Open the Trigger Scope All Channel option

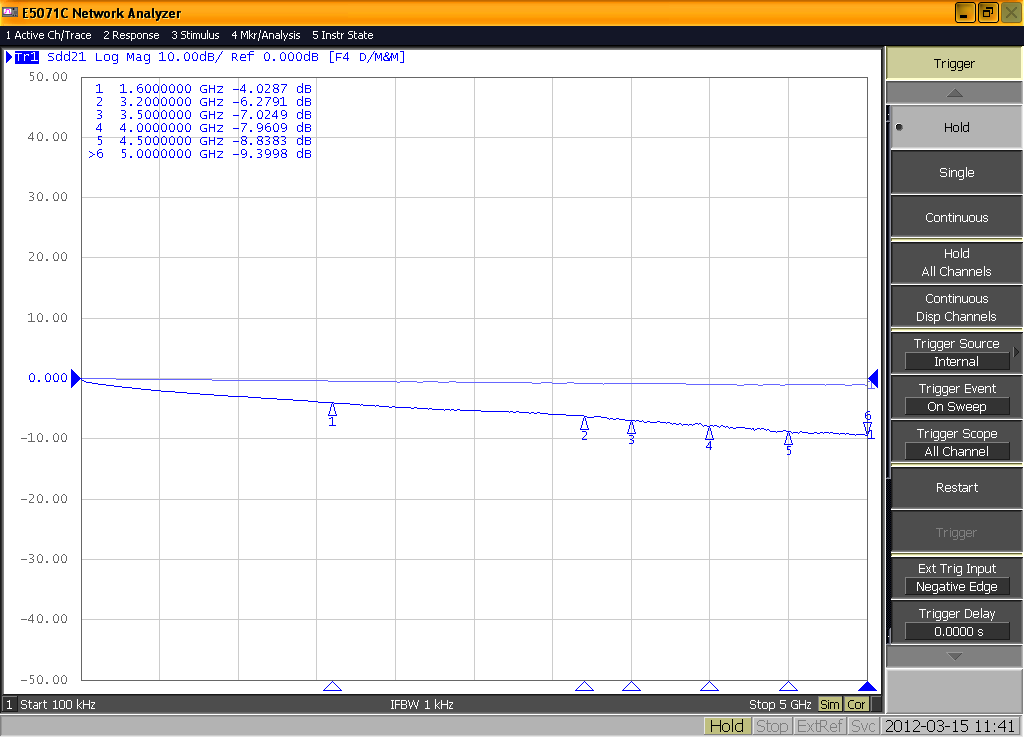(x=956, y=452)
